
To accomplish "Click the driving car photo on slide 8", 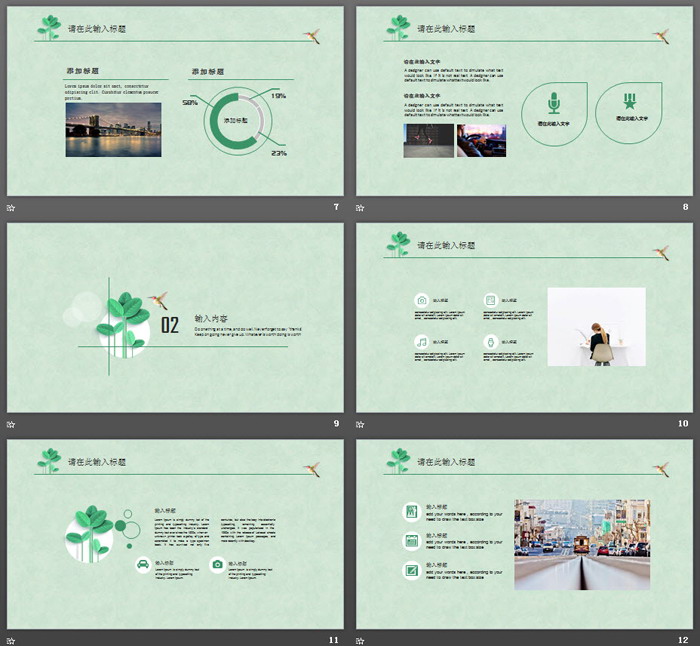I will pos(481,141).
